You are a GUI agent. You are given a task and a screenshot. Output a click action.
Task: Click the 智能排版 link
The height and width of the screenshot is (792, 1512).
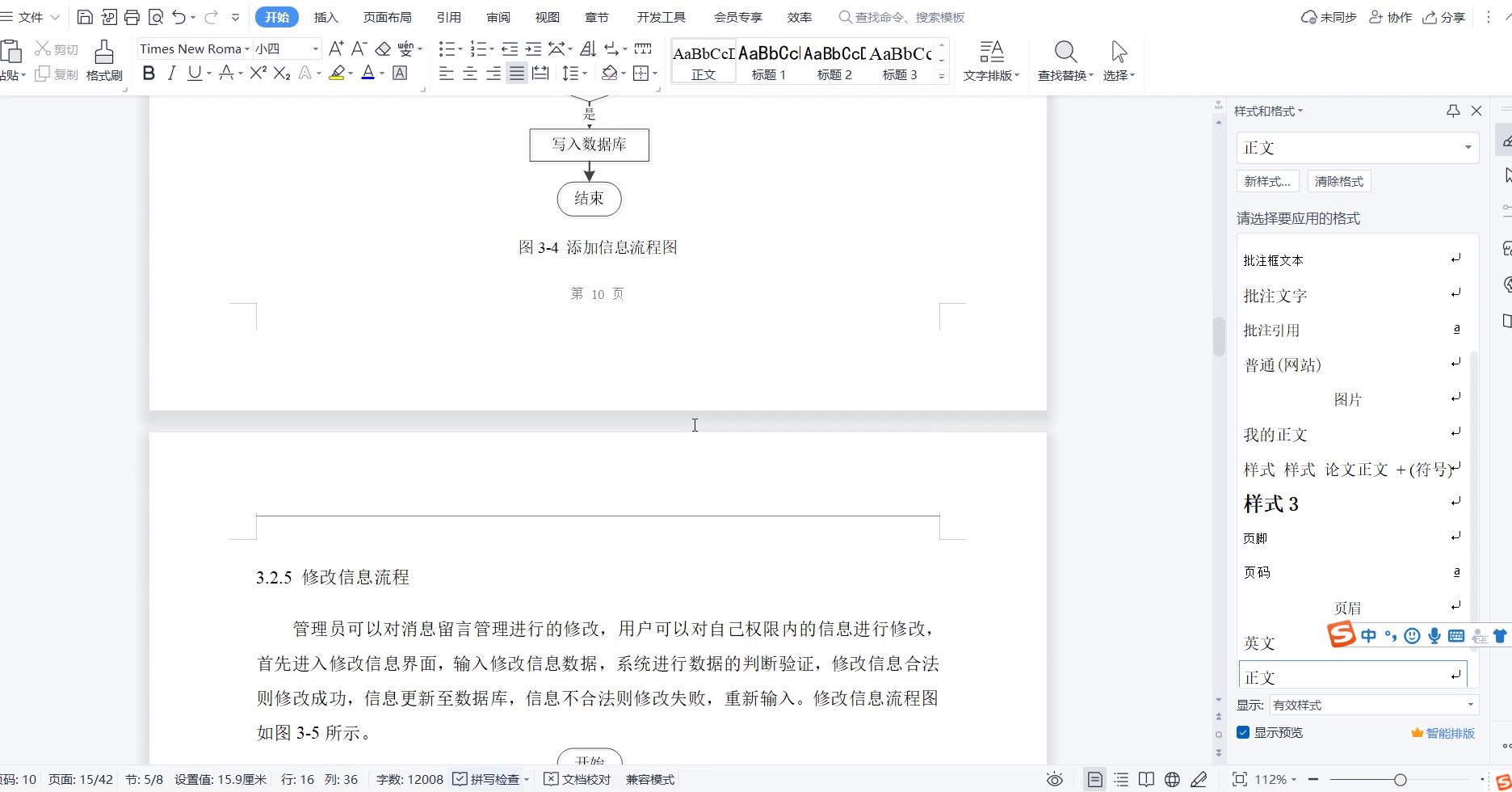pos(1443,733)
